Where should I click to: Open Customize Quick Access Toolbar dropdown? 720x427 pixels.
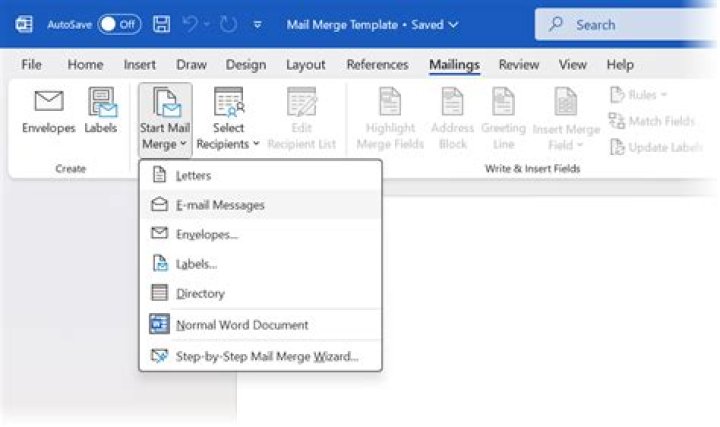point(258,24)
